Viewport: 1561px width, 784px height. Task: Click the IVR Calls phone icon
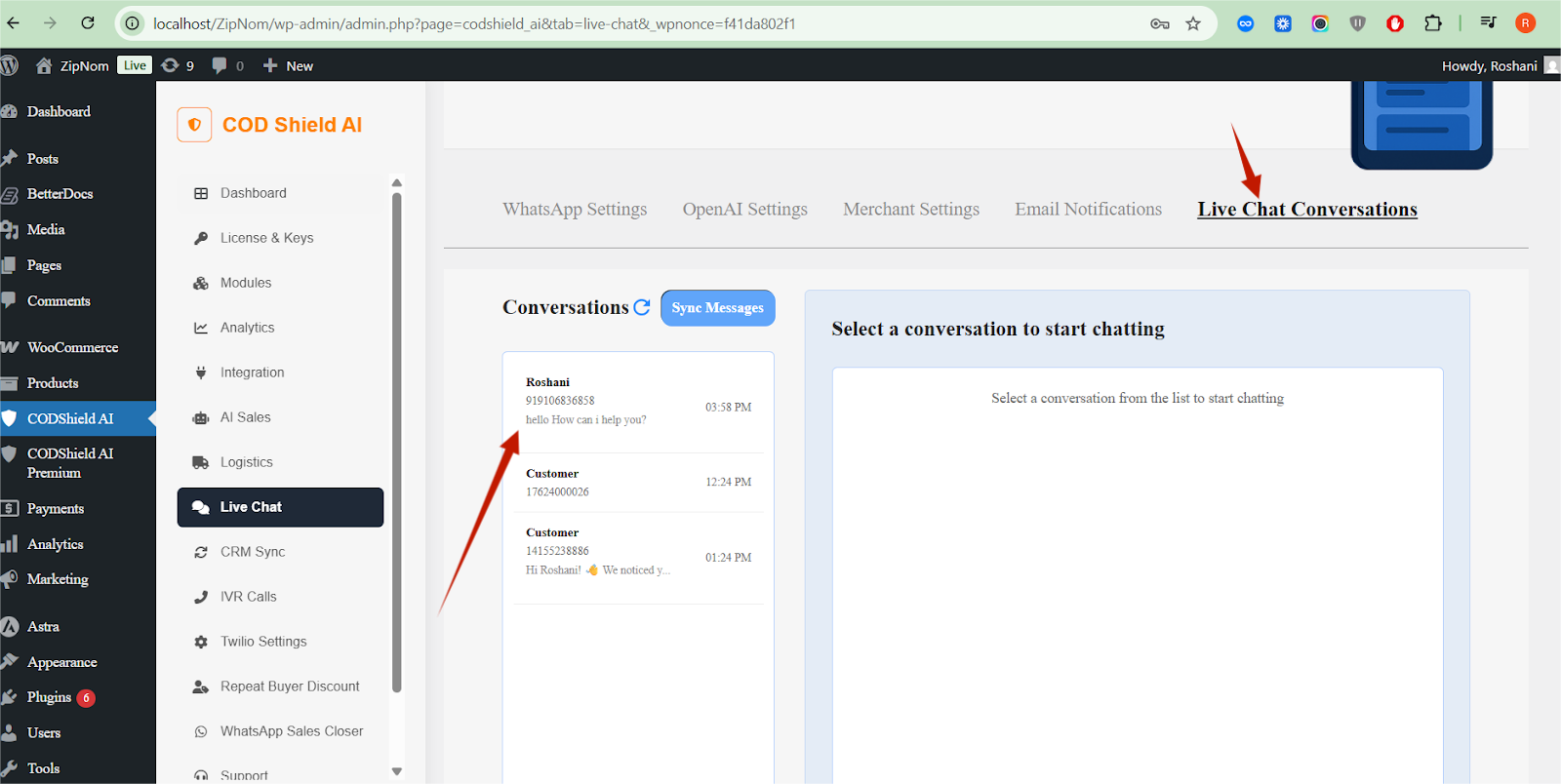[201, 597]
